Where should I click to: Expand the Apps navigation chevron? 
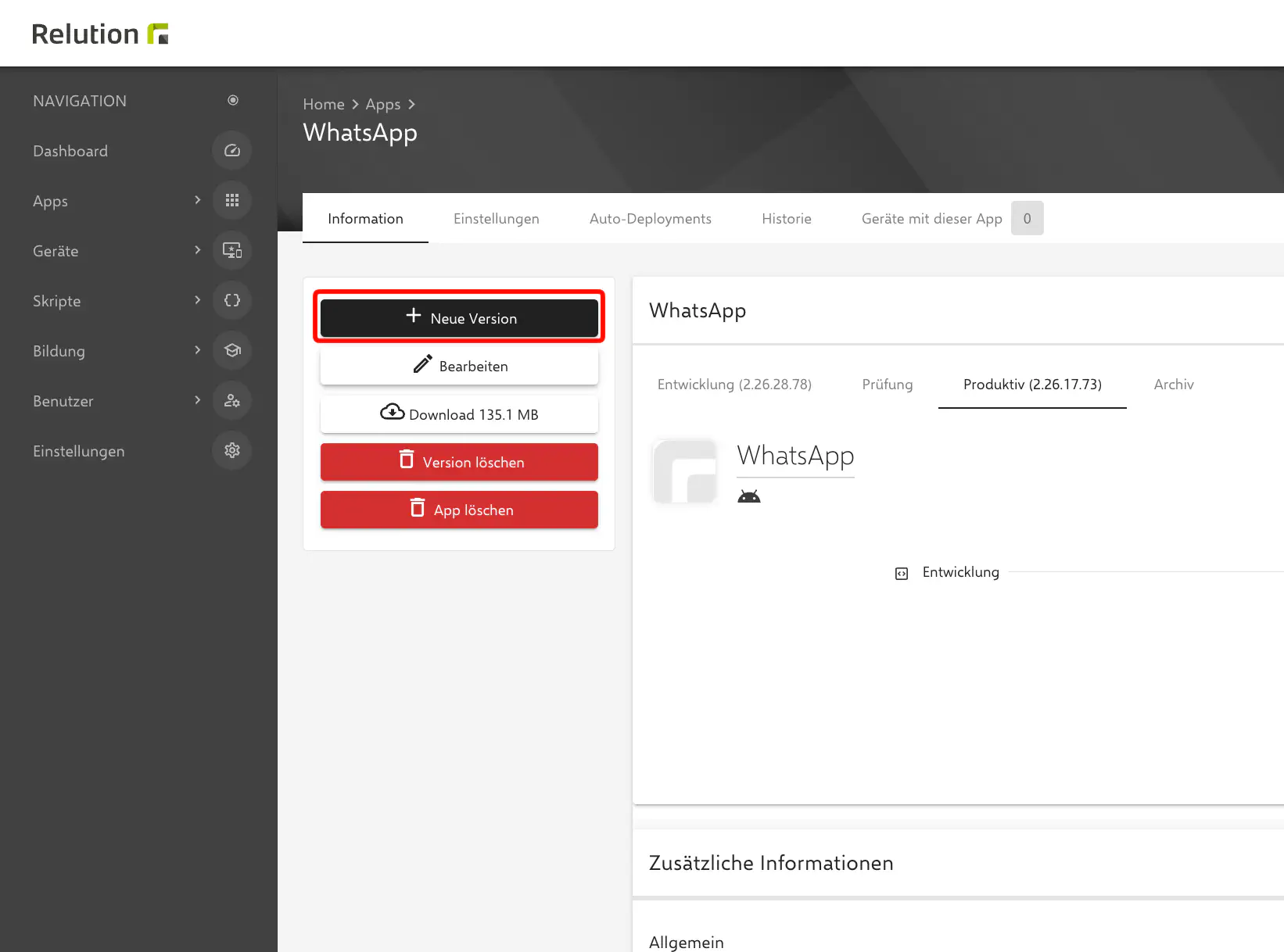coord(198,200)
